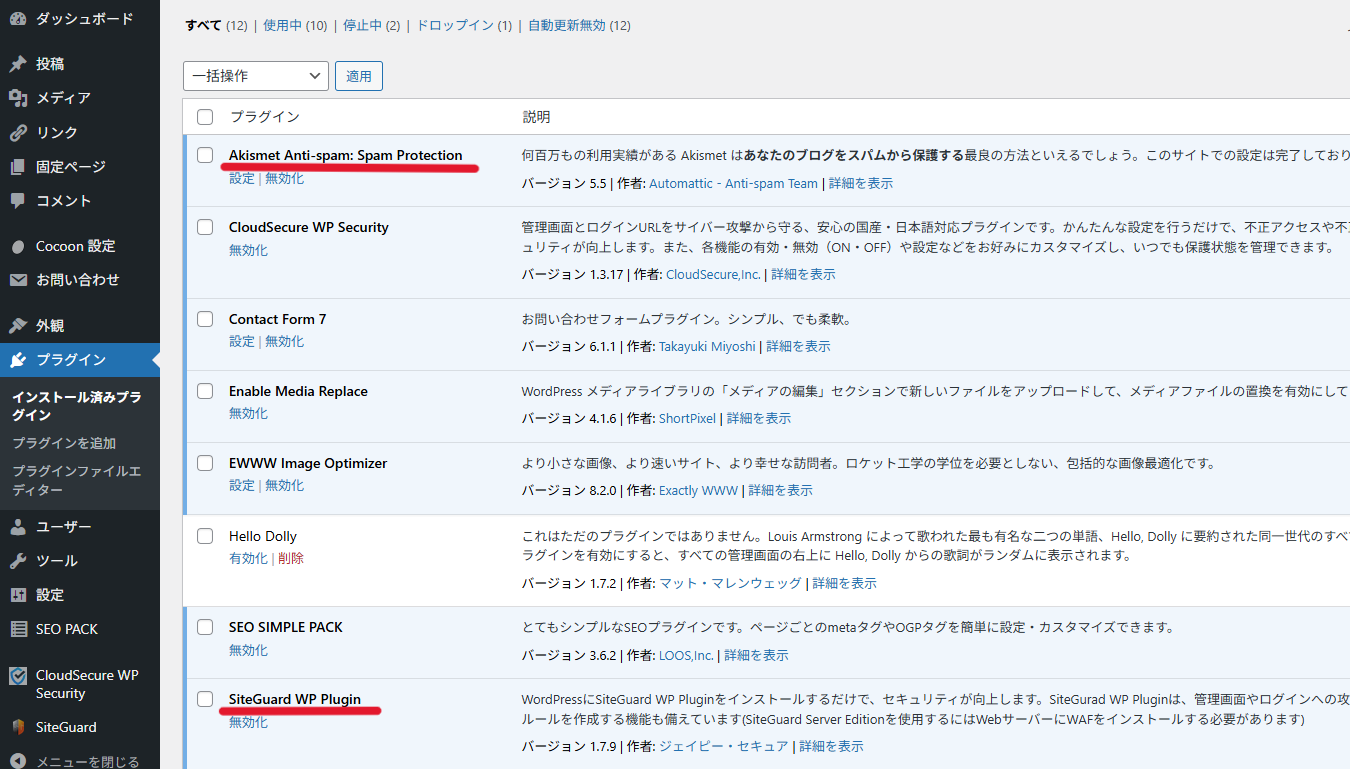This screenshot has width=1350, height=769.
Task: Open LOOS,Inc. author link
Action: pos(686,655)
